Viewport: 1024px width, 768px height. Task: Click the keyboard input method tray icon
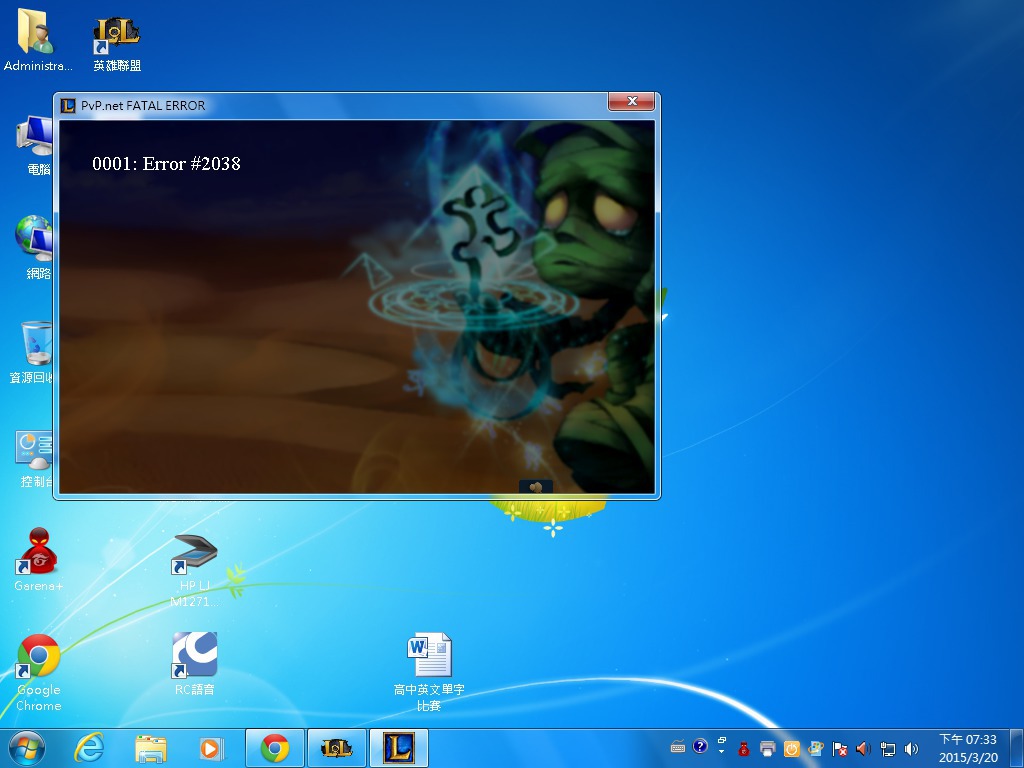(x=678, y=747)
